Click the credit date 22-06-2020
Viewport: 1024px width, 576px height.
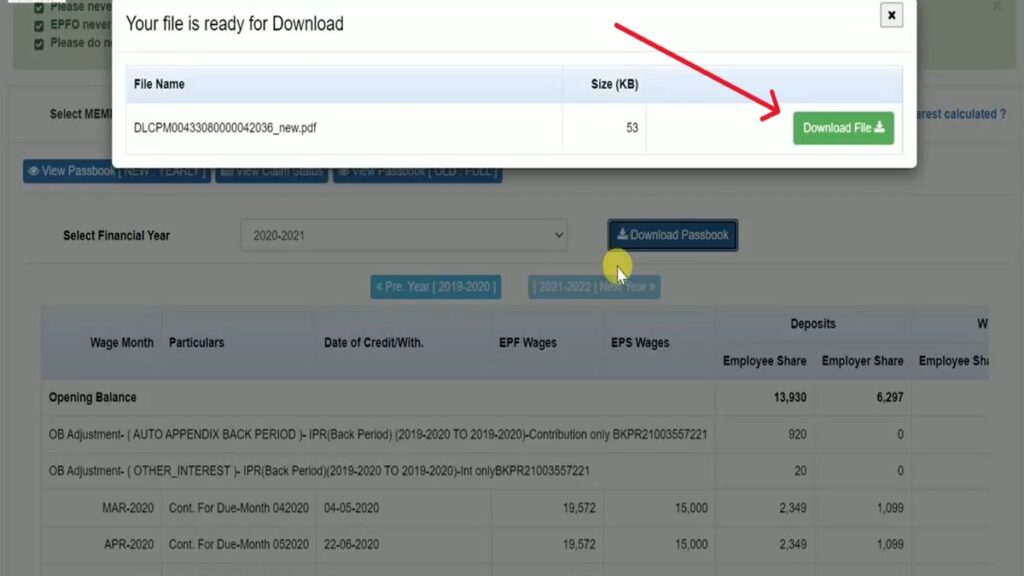click(x=351, y=545)
